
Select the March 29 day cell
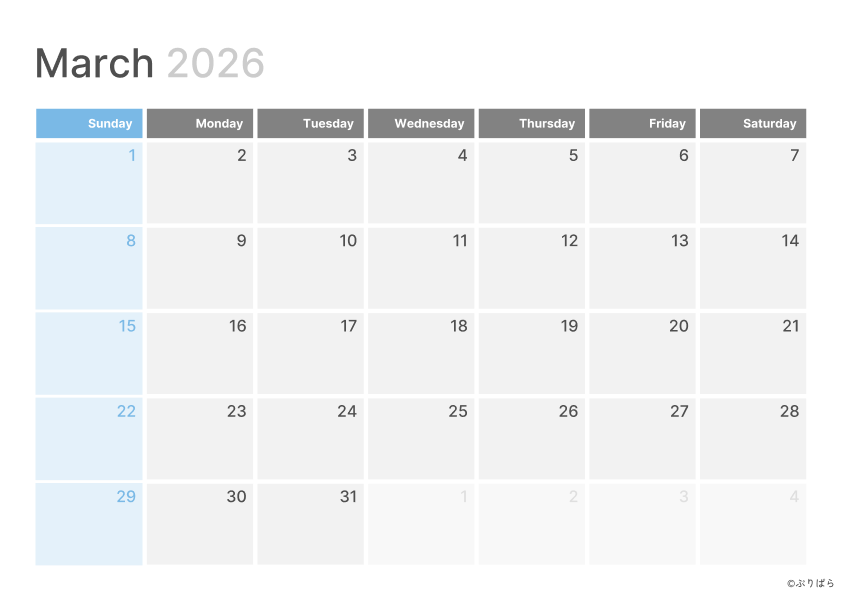[89, 524]
